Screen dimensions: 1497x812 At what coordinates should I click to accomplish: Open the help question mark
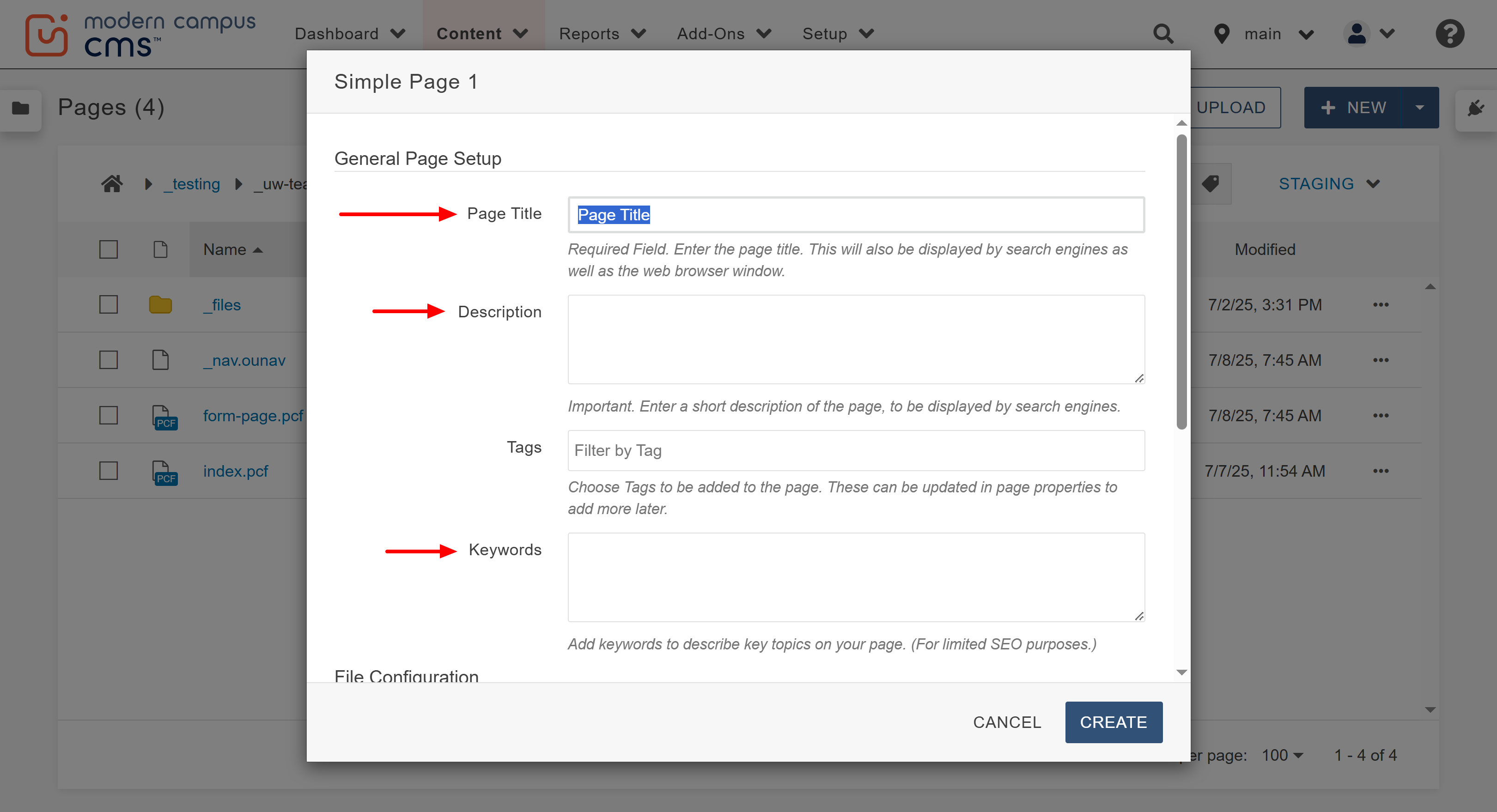click(x=1449, y=34)
